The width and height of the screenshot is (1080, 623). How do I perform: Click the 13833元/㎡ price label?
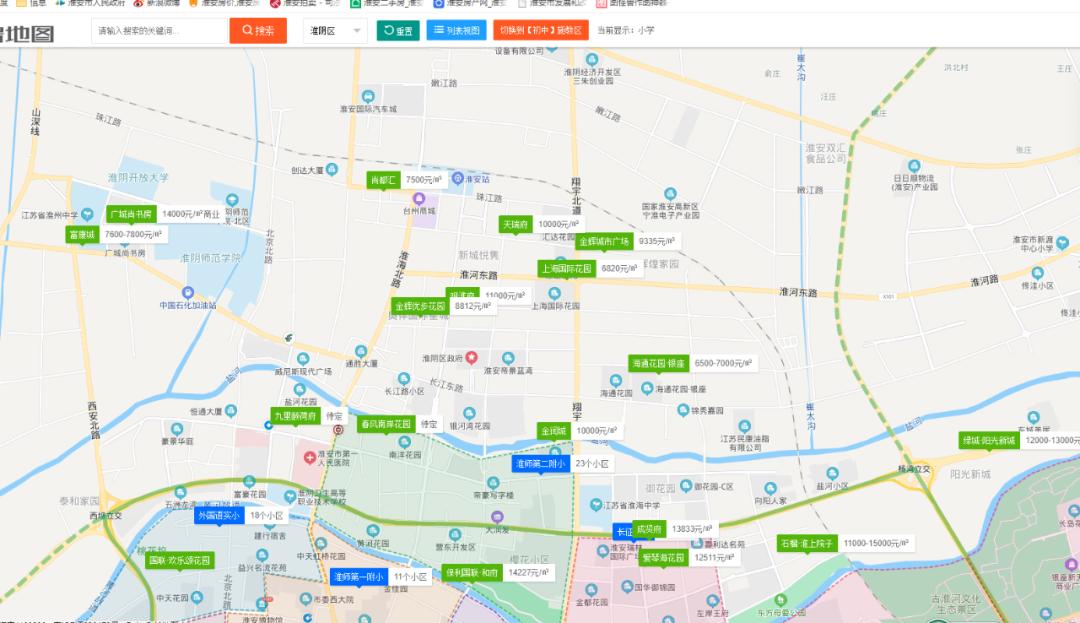point(692,529)
